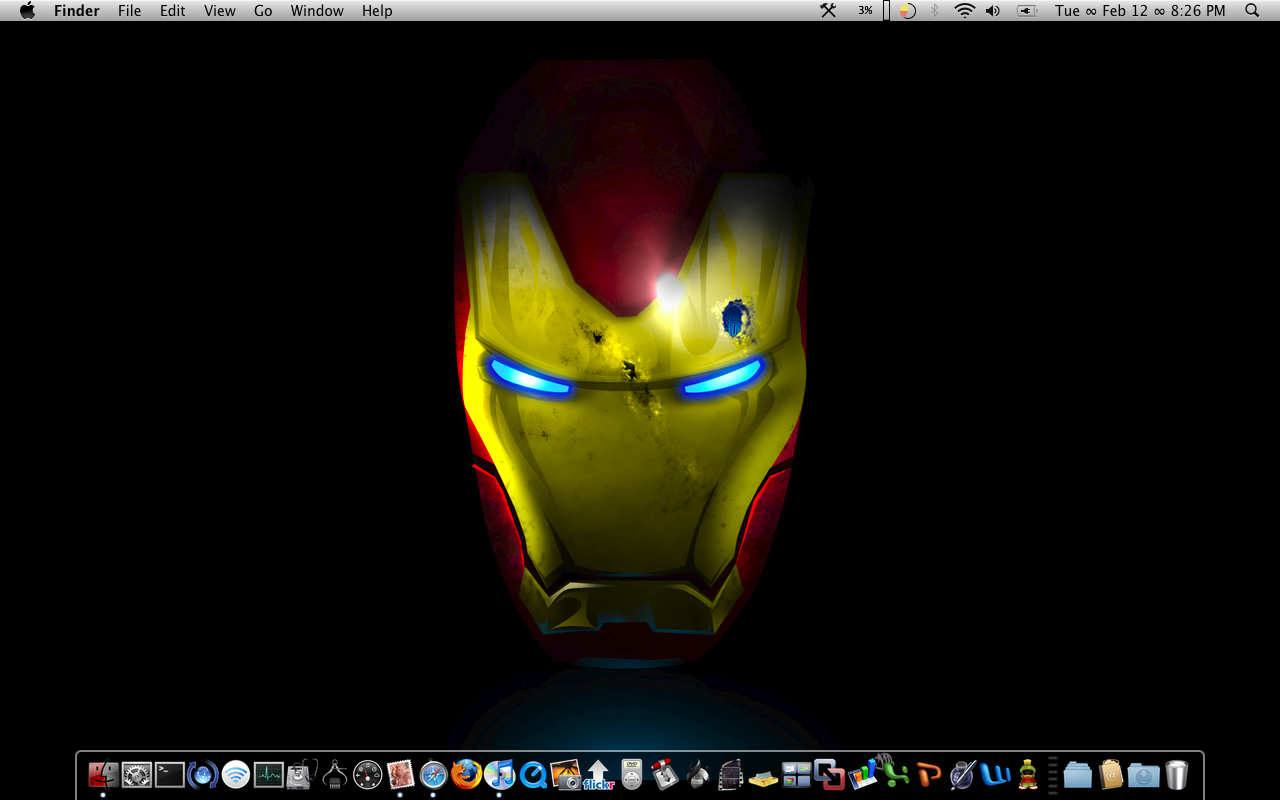Open the Help menu
1280x800 pixels.
[x=377, y=11]
